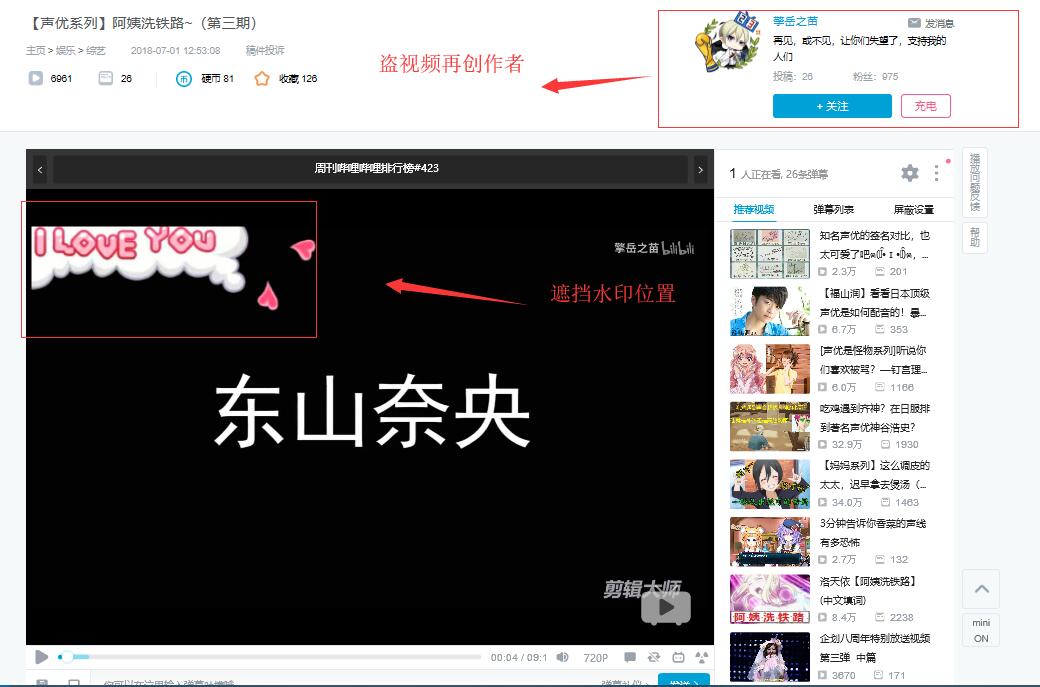Click the 投稿: 26 uploader stat
The height and width of the screenshot is (687, 1040).
click(x=793, y=76)
